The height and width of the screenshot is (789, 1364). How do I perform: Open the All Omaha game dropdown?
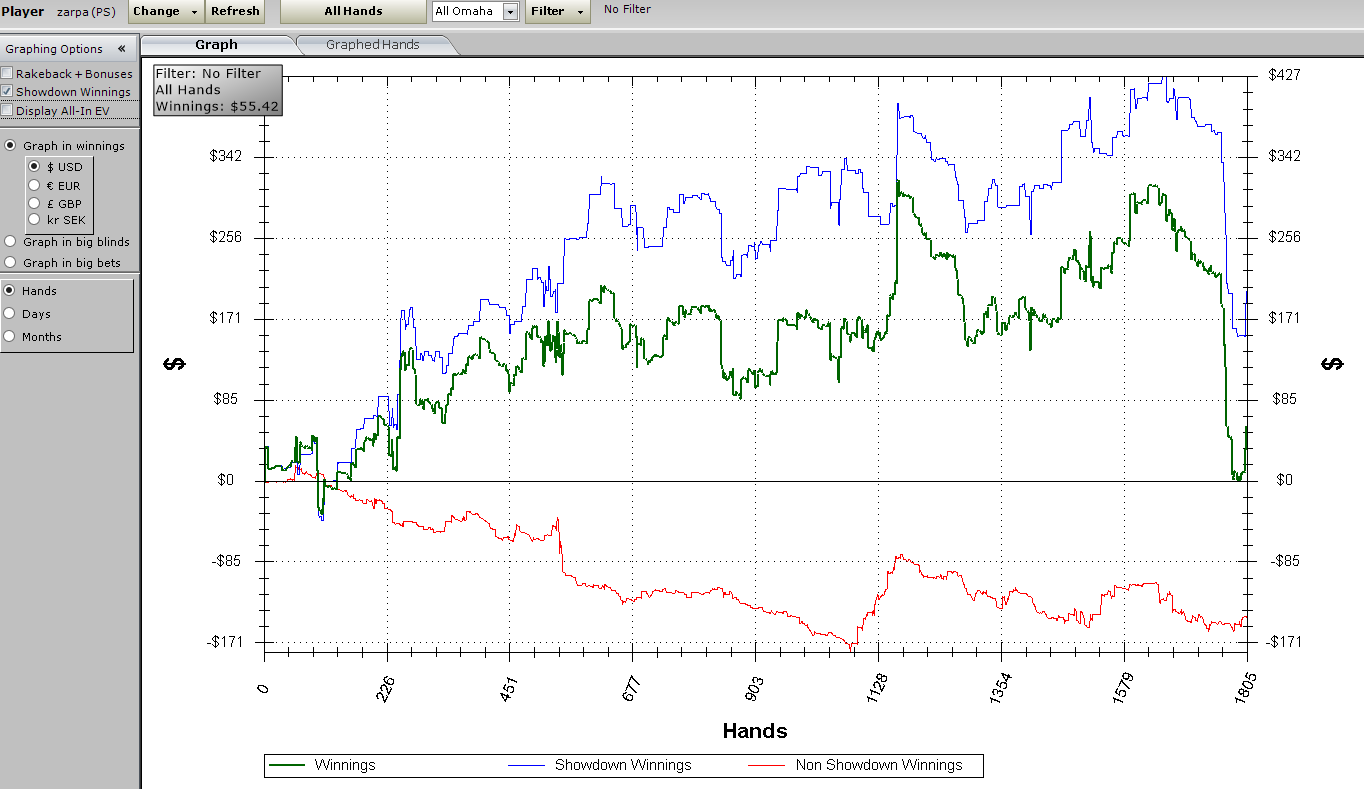tap(510, 12)
